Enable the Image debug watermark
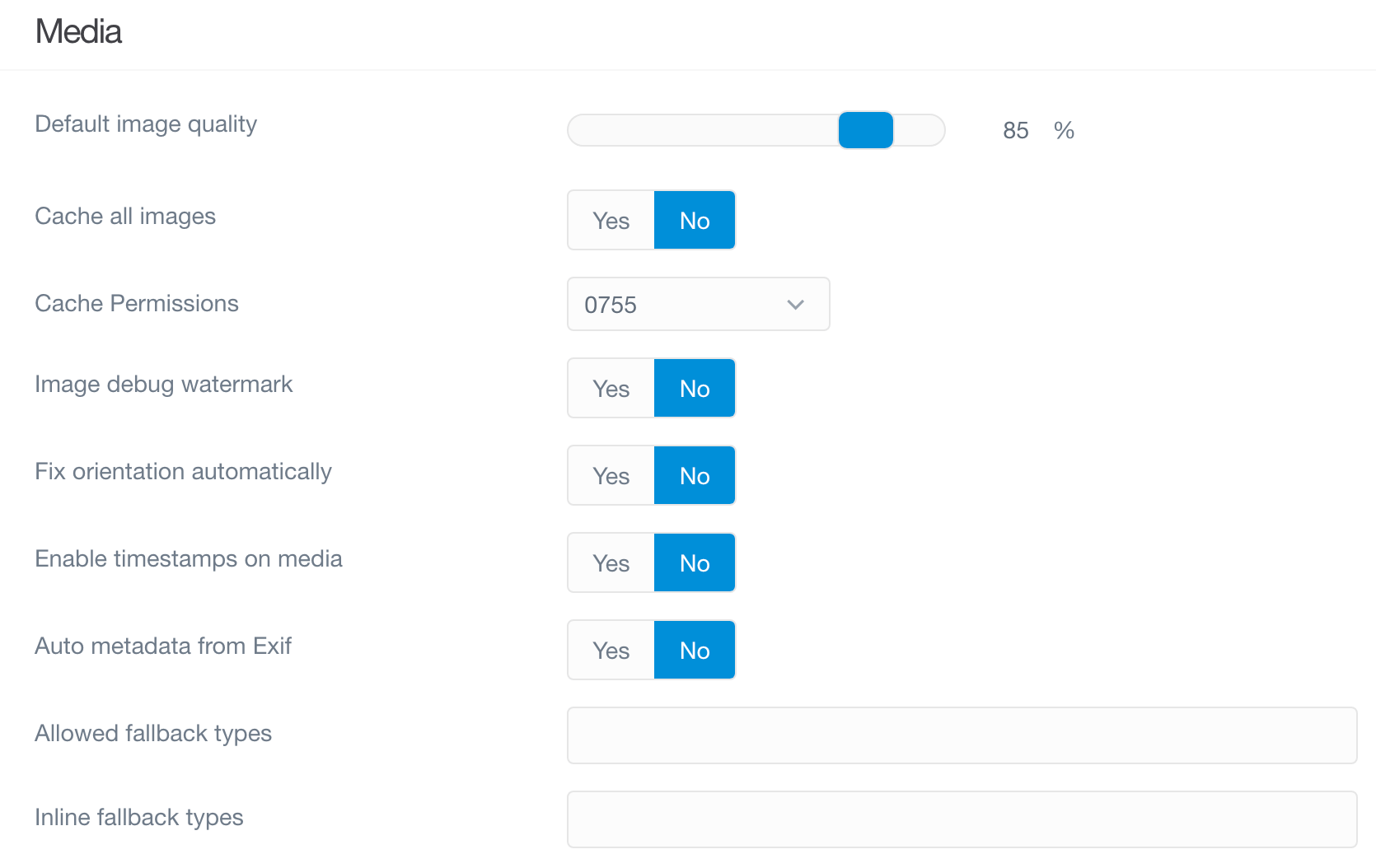The image size is (1376, 868). tap(610, 388)
